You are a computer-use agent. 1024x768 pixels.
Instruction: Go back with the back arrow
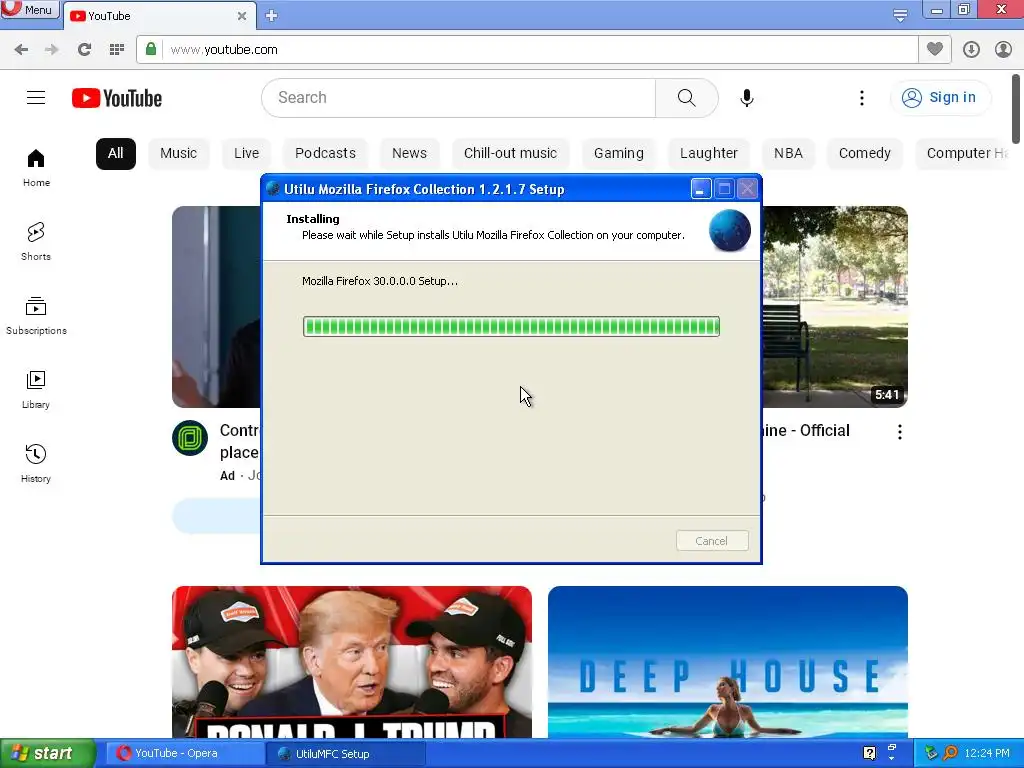pyautogui.click(x=21, y=50)
